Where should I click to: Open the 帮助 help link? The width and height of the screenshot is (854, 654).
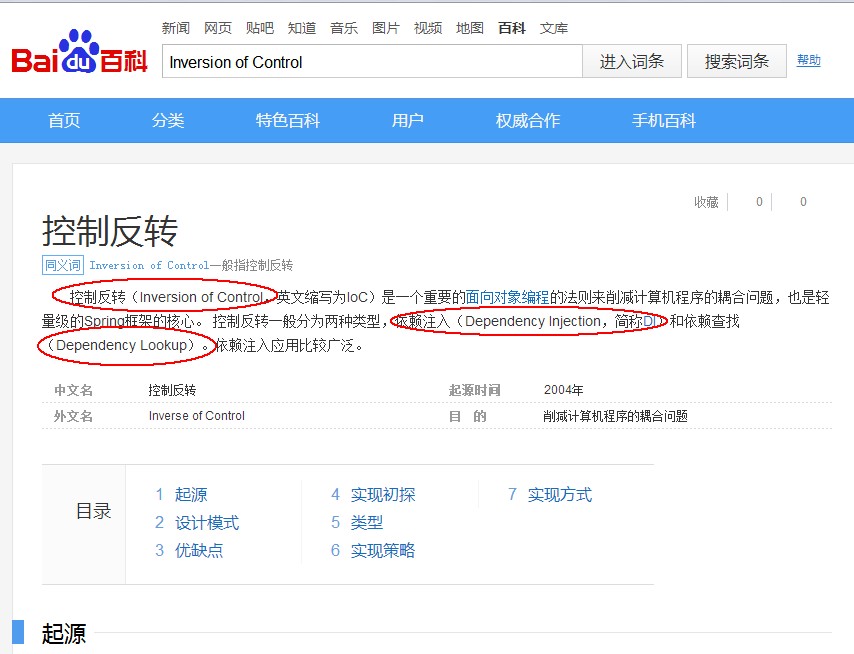[x=809, y=60]
